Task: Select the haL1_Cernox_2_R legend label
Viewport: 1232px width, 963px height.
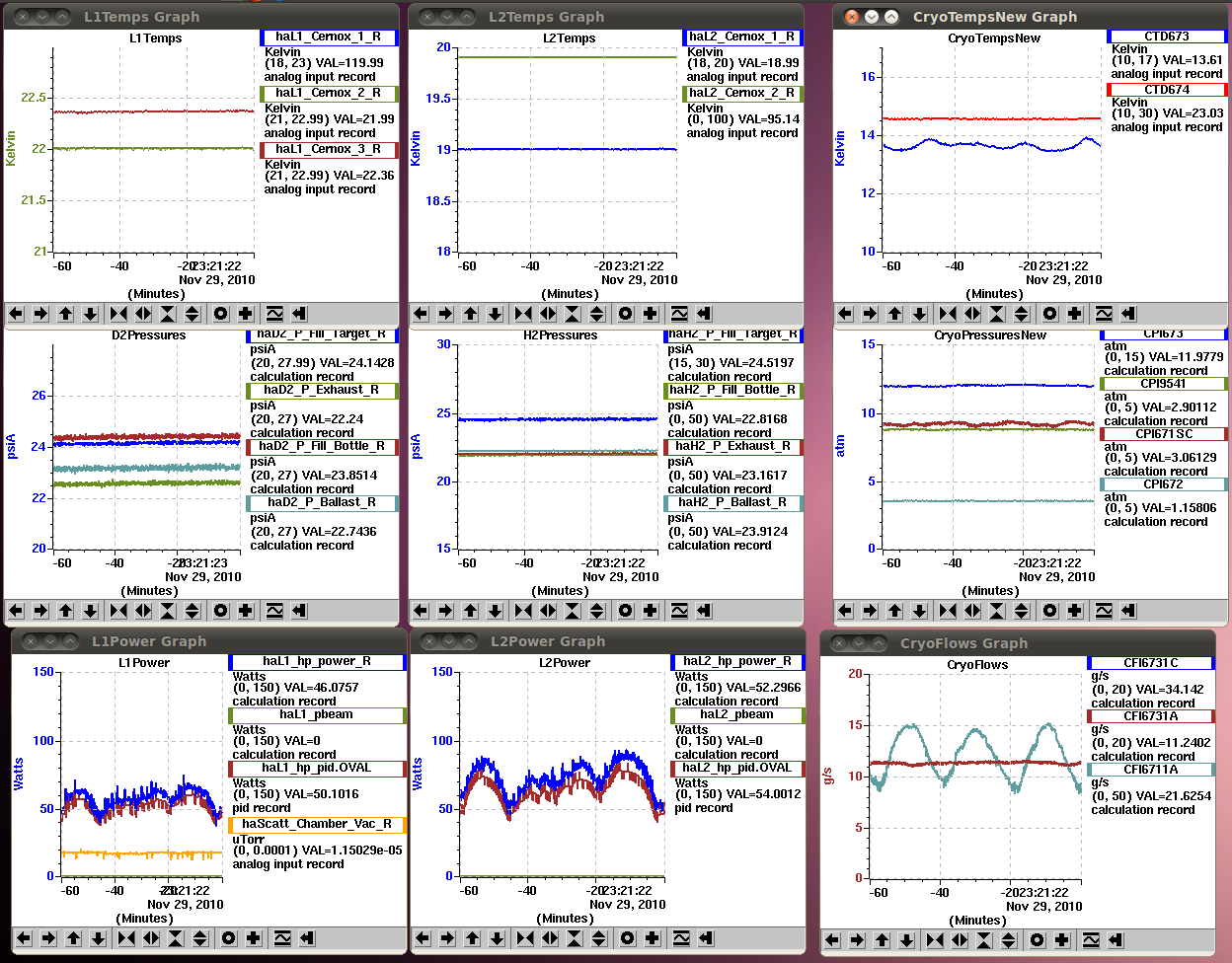Action: [329, 94]
